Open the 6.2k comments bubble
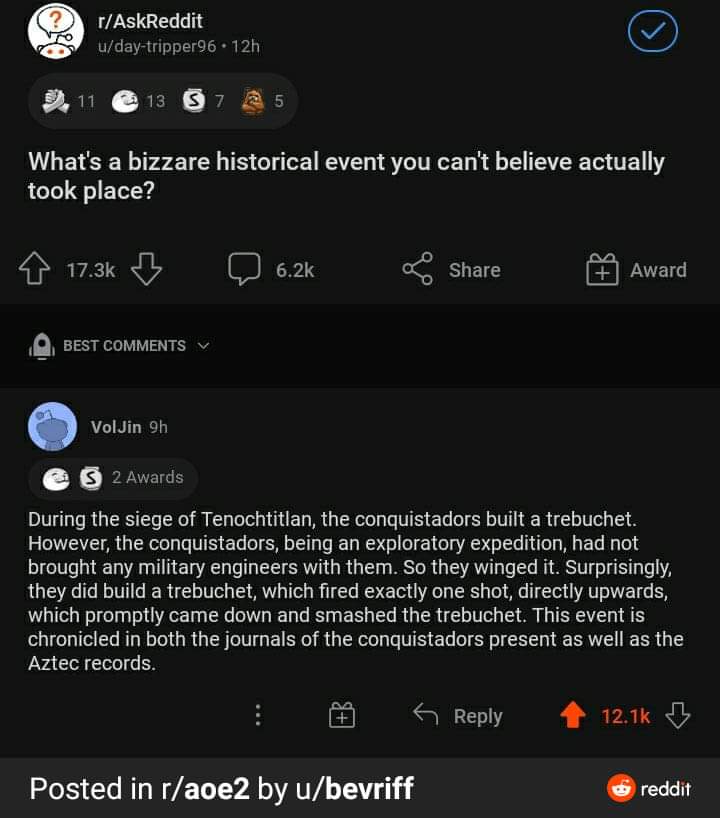This screenshot has height=818, width=720. point(244,269)
